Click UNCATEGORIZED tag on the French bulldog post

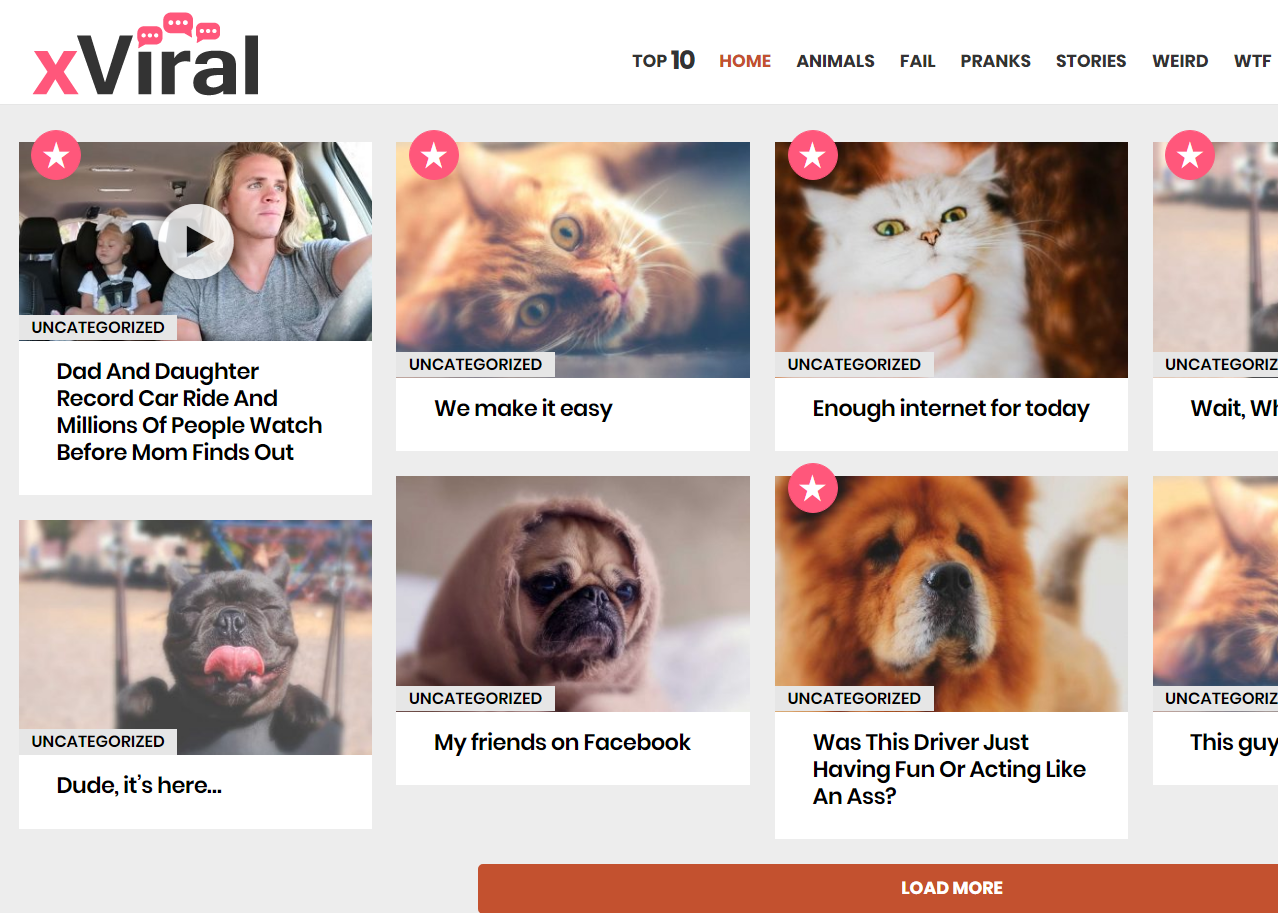pos(98,741)
